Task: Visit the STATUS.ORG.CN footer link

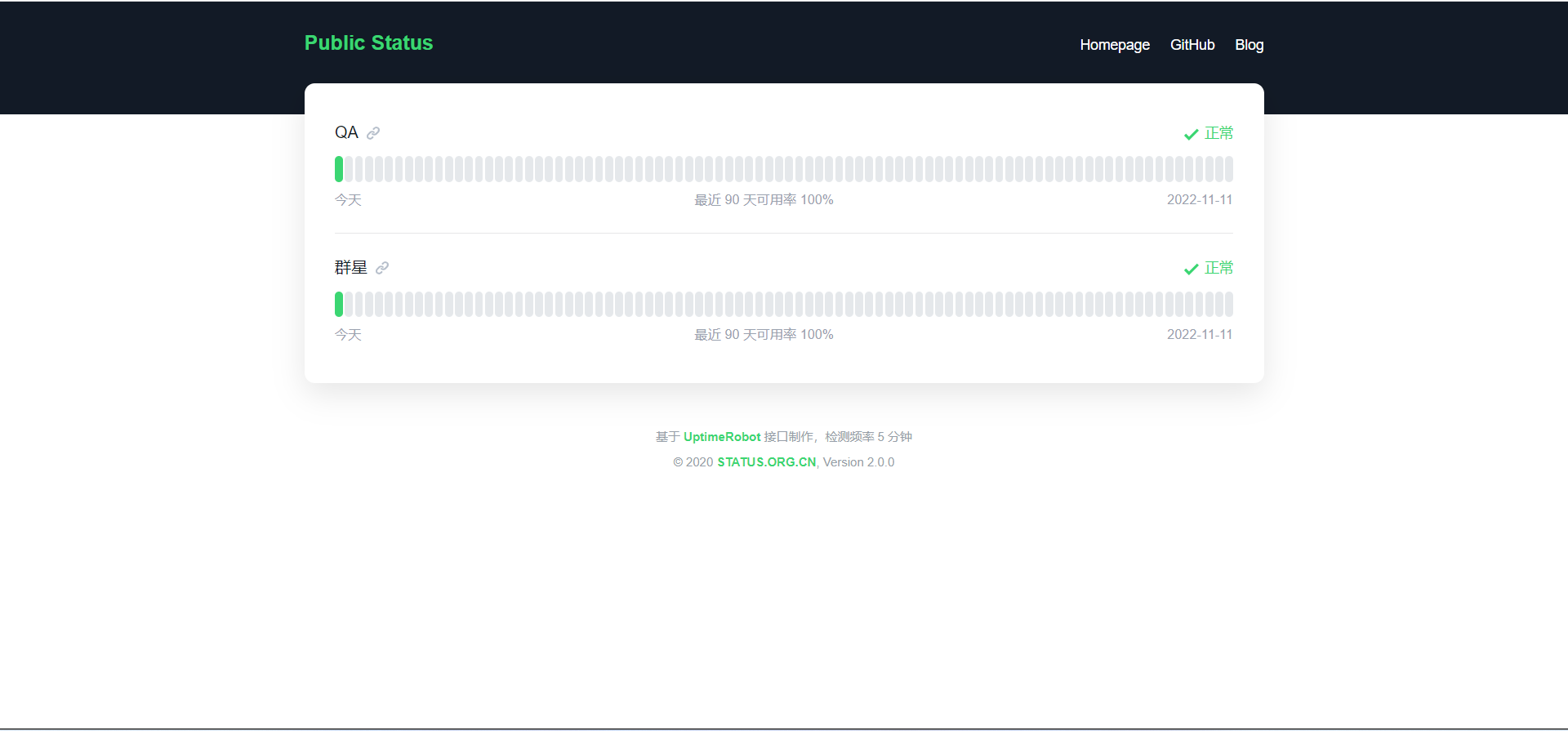Action: click(766, 462)
